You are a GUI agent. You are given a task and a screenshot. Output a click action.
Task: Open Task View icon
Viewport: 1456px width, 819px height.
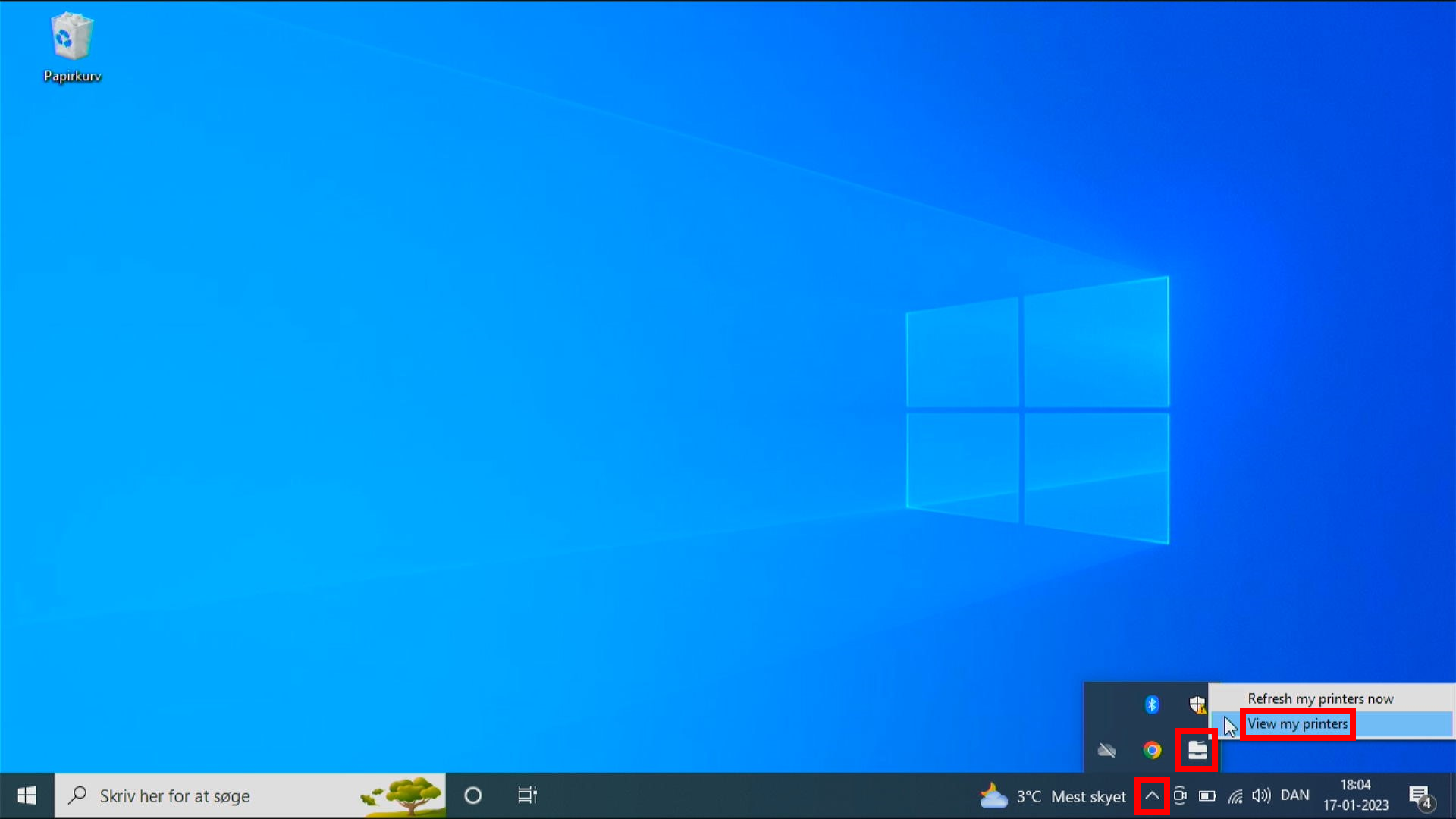click(527, 795)
